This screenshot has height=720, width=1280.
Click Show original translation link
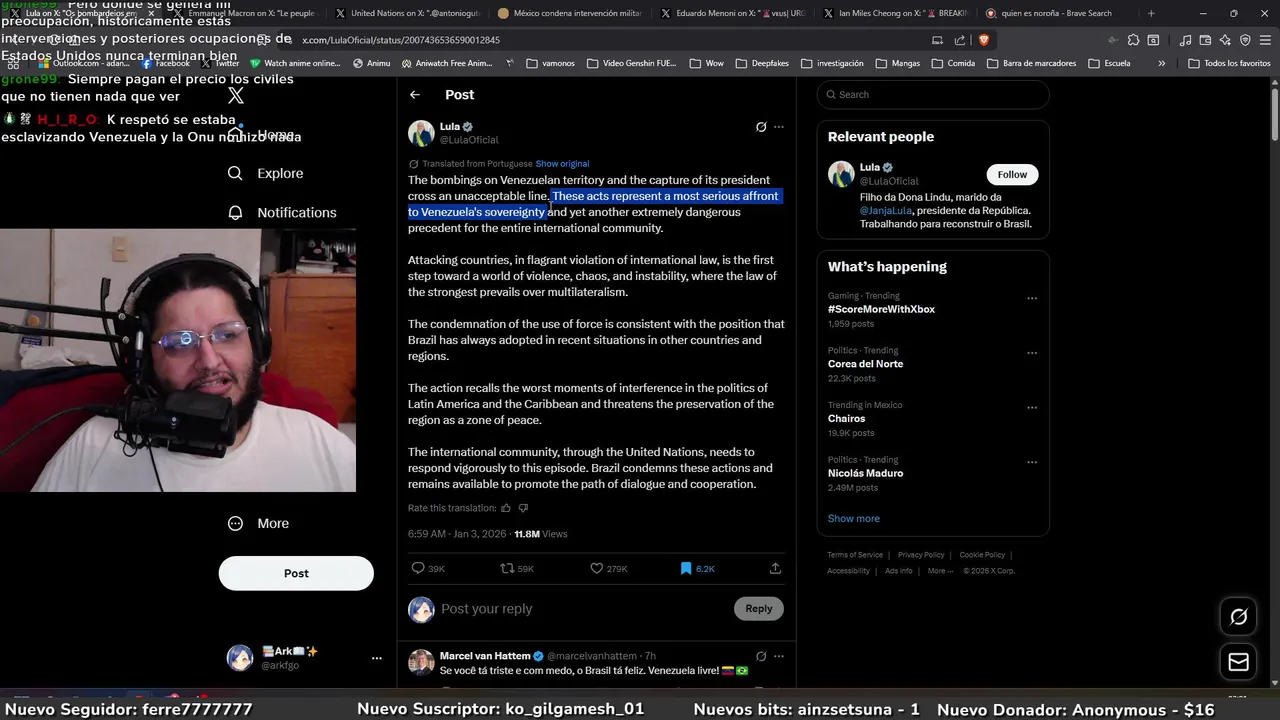pyautogui.click(x=562, y=164)
